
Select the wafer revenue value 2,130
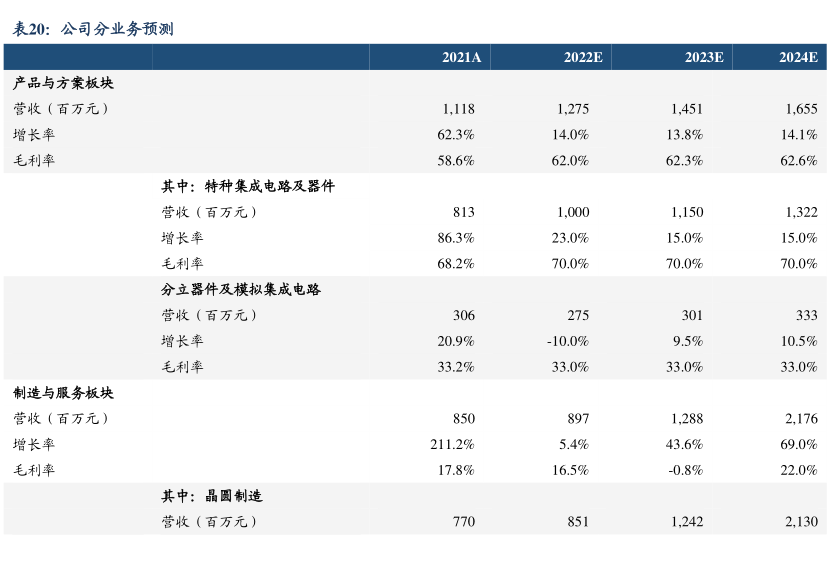(801, 522)
